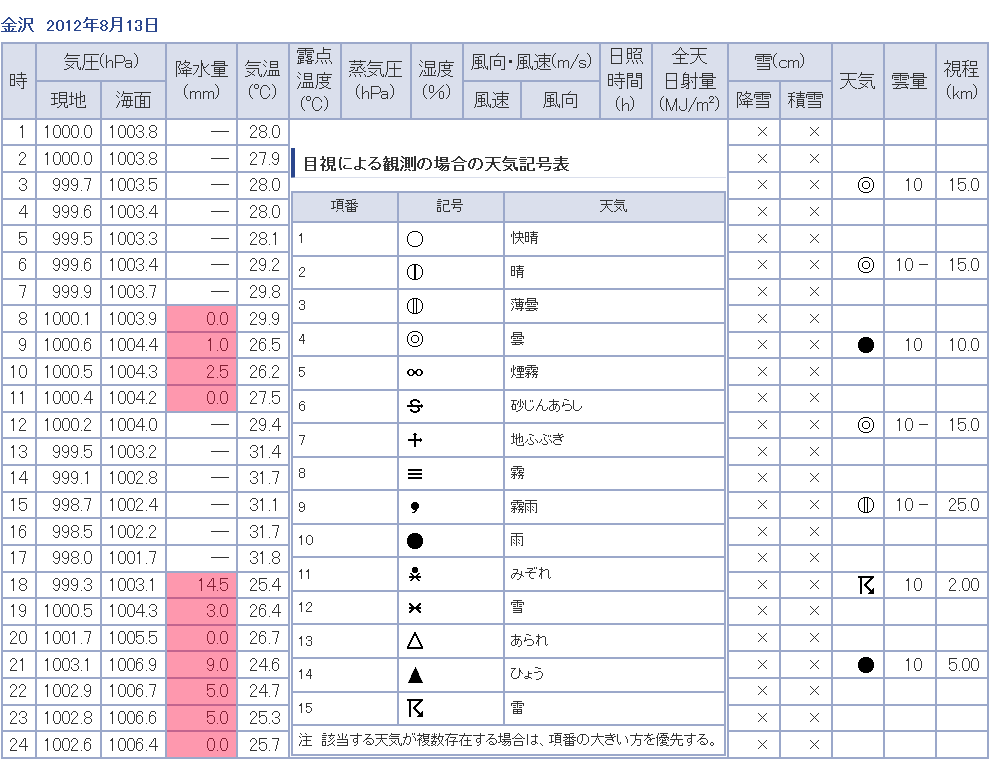Viewport: 990px width, 760px height.
Task: Click the 風向 sub-header
Action: coord(560,100)
